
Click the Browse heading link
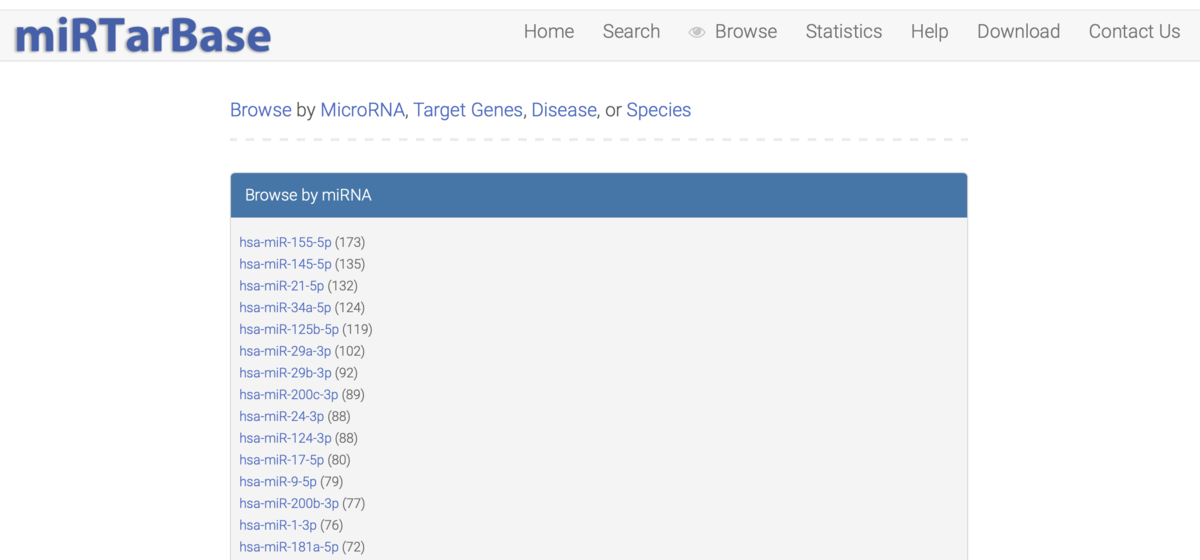261,110
